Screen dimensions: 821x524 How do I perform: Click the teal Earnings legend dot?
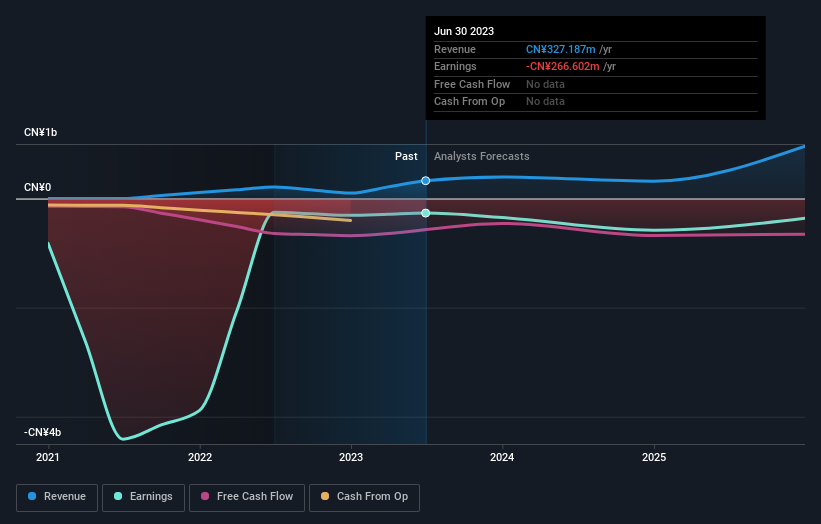coord(118,496)
